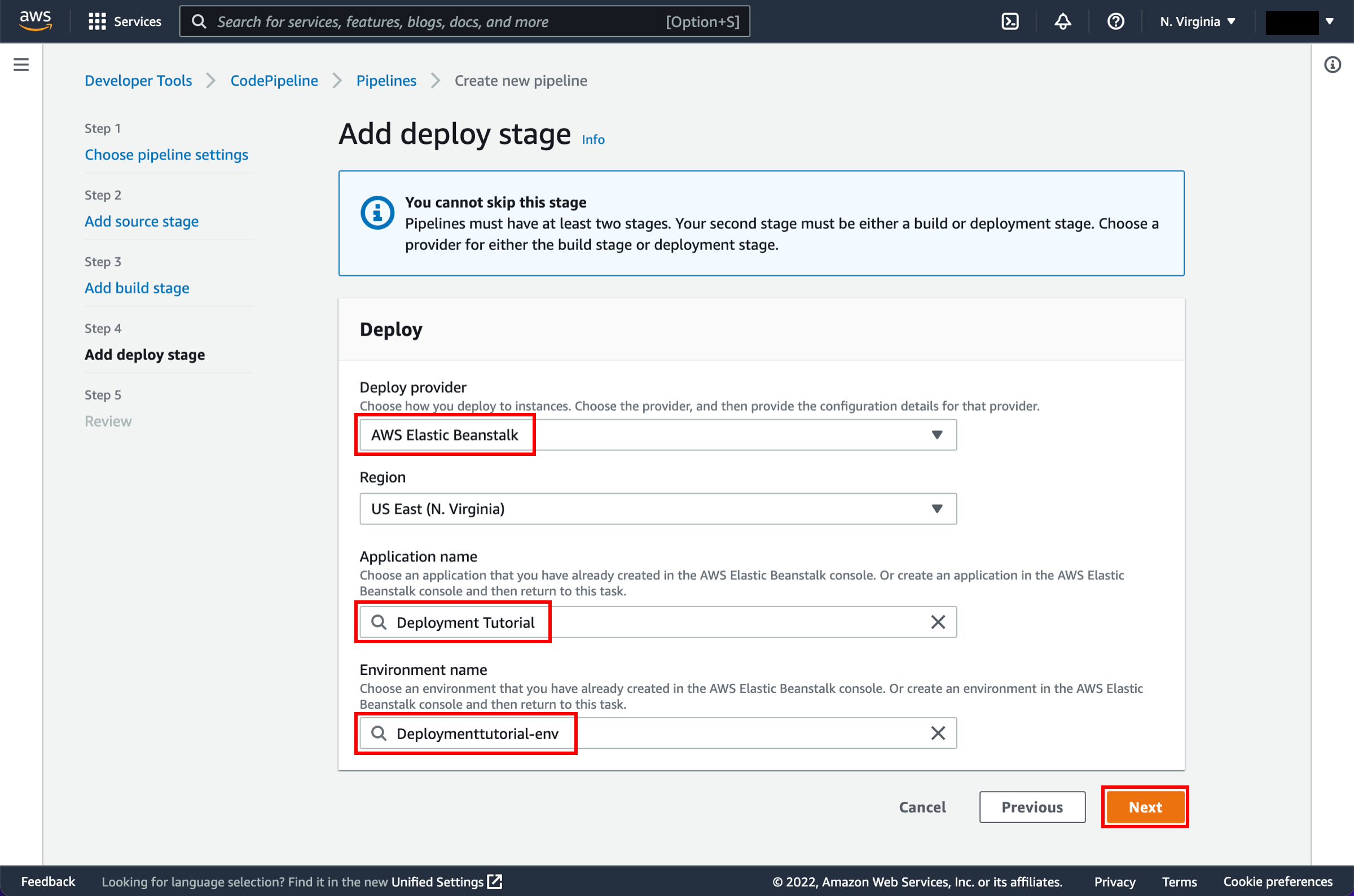The image size is (1354, 896).
Task: Expand the N. Virginia region selector
Action: pos(1198,21)
